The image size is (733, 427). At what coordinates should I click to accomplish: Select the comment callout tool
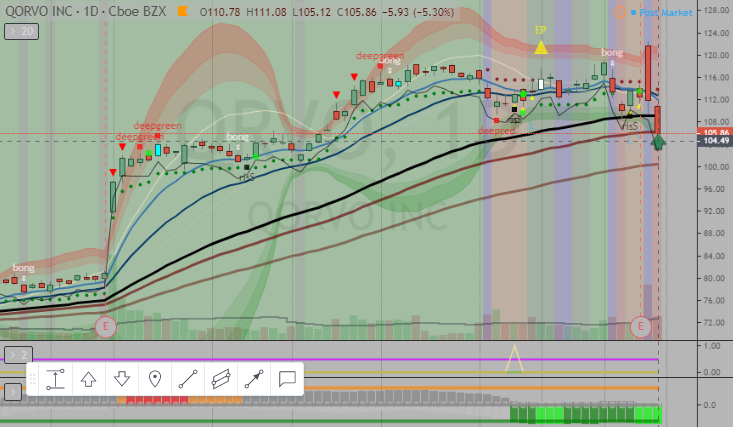coord(286,379)
